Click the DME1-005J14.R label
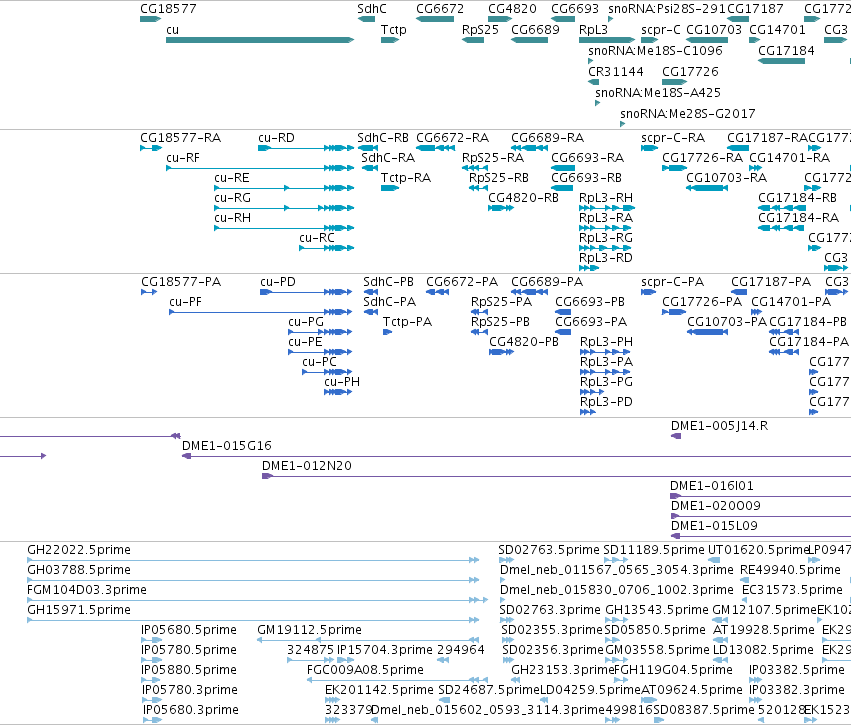 [x=720, y=426]
